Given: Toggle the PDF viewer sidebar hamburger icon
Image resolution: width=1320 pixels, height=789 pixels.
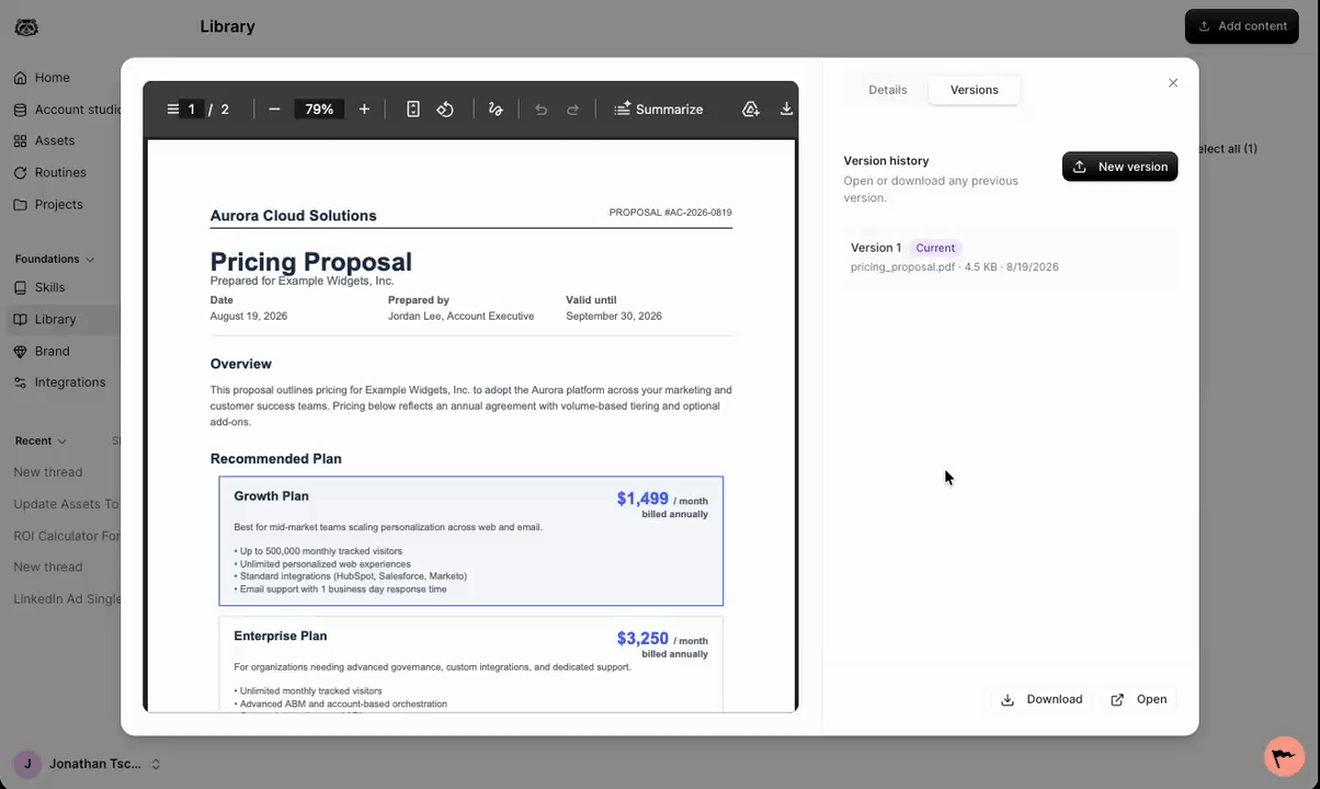Looking at the screenshot, I should click(x=173, y=109).
